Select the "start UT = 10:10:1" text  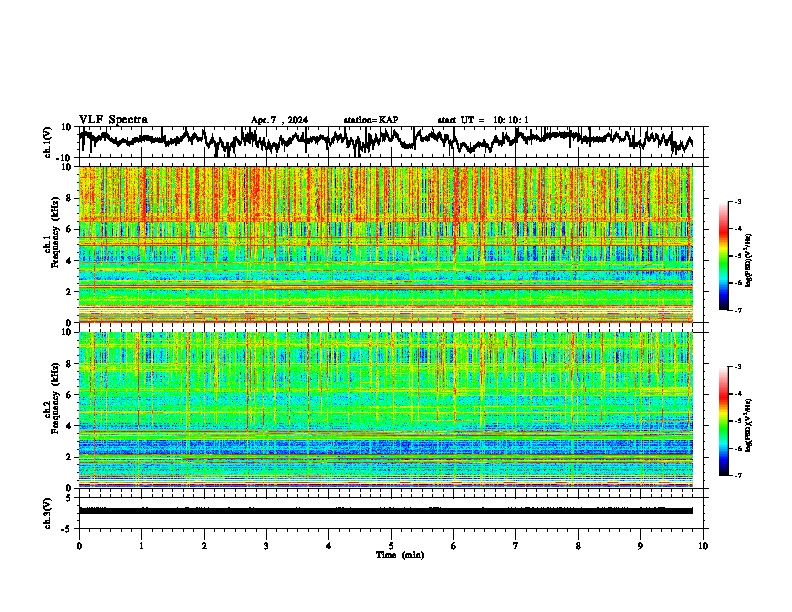click(483, 120)
